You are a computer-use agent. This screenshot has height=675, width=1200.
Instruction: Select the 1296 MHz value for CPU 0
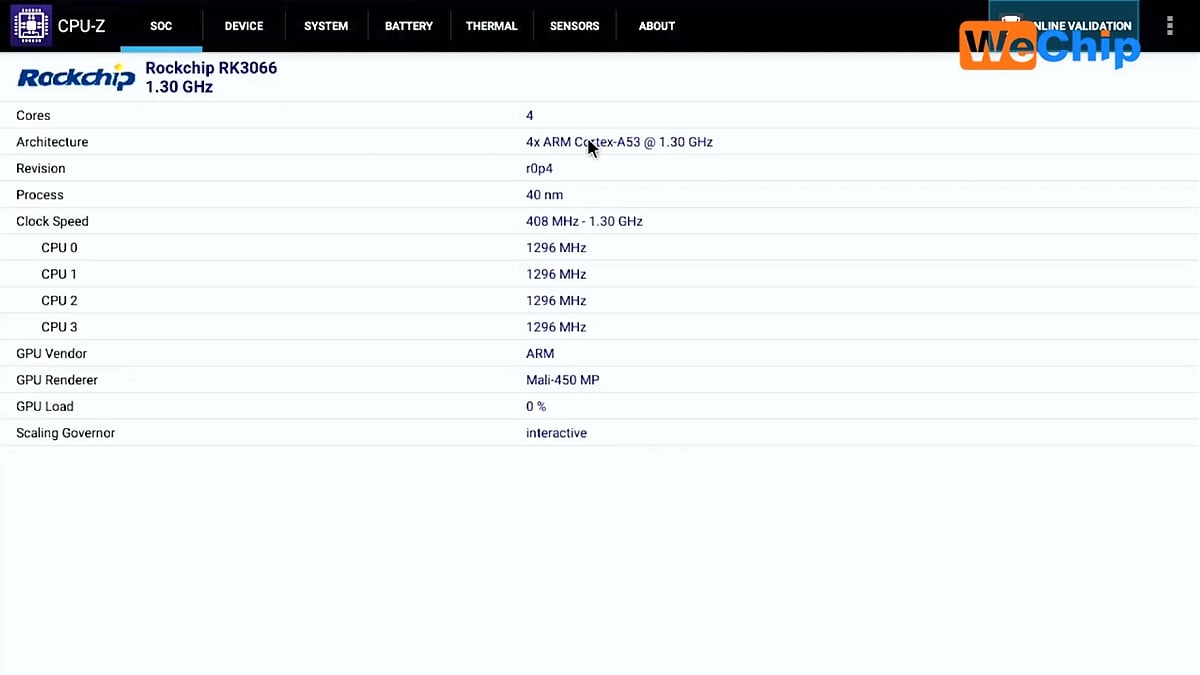pos(556,248)
